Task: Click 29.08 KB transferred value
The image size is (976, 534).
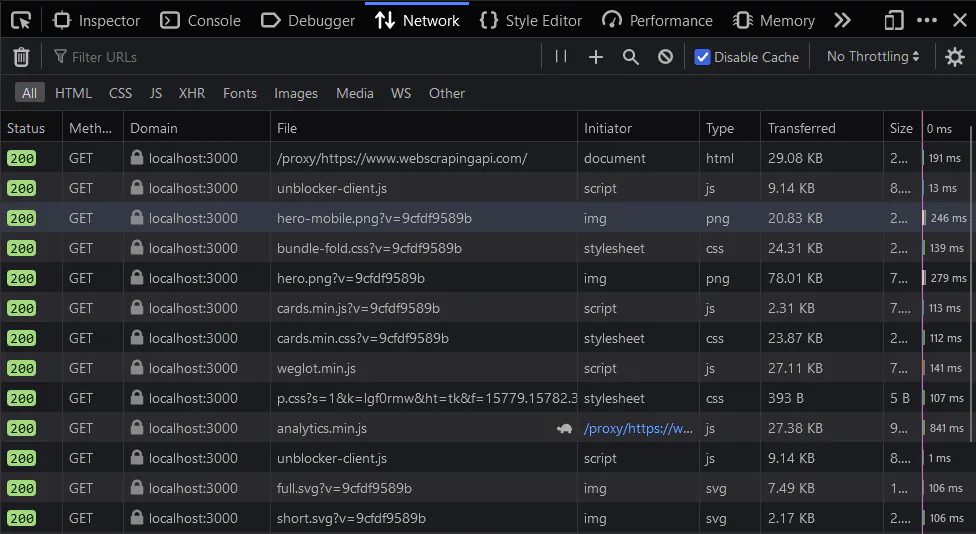Action: coord(795,158)
